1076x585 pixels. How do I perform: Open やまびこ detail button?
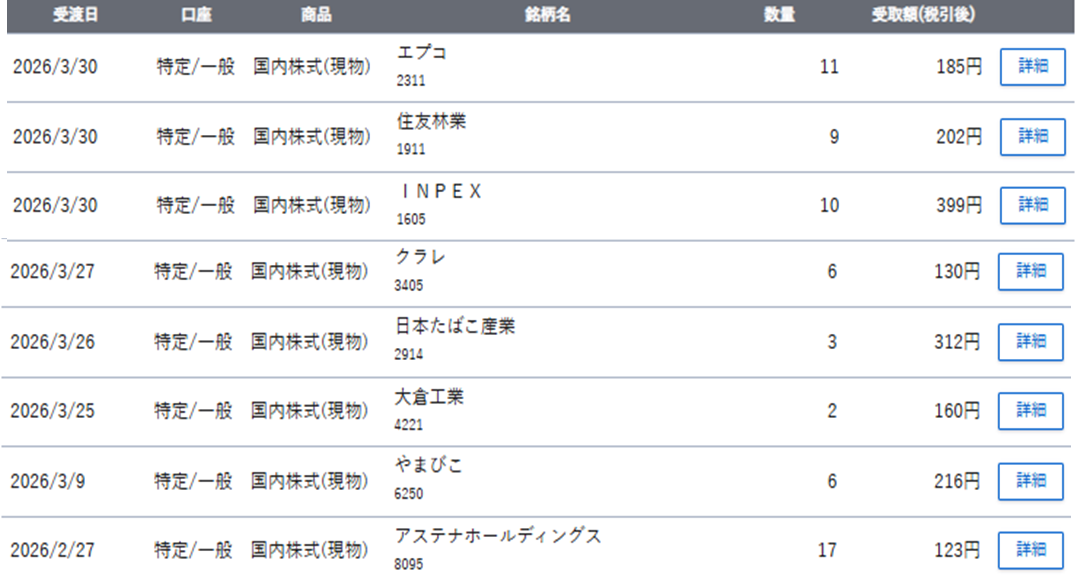[x=1031, y=480]
